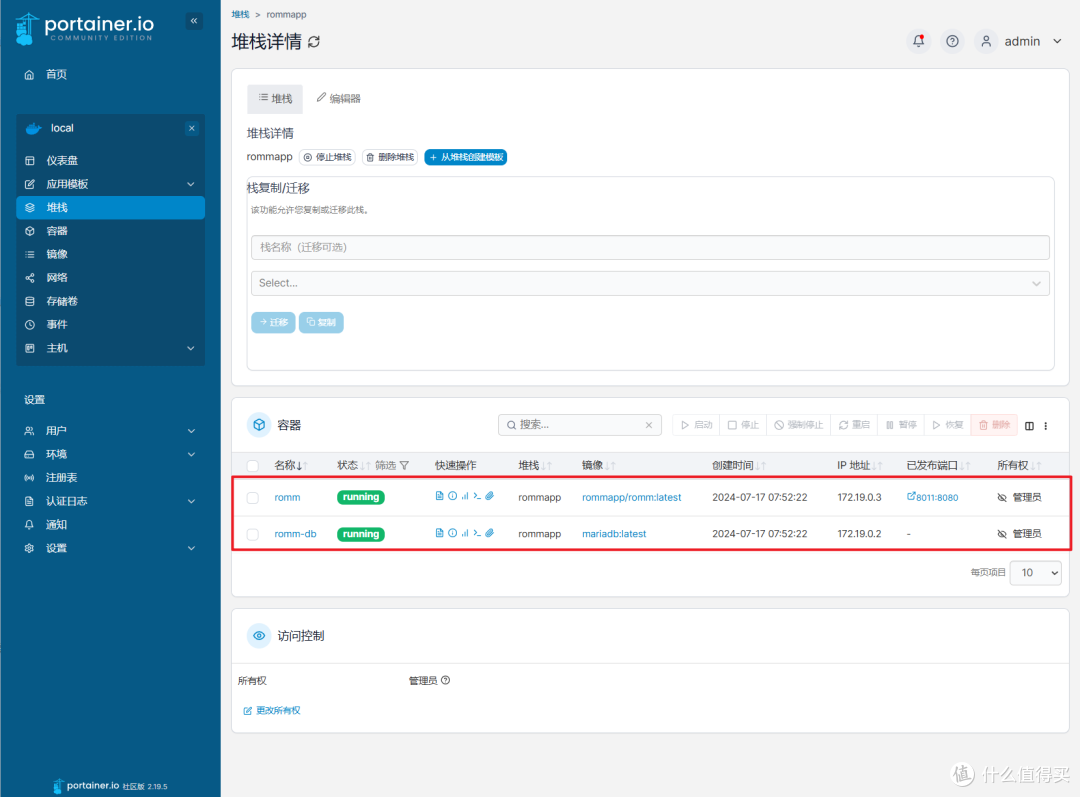The image size is (1080, 797).
Task: Click the 删除堆栈 button
Action: point(390,157)
